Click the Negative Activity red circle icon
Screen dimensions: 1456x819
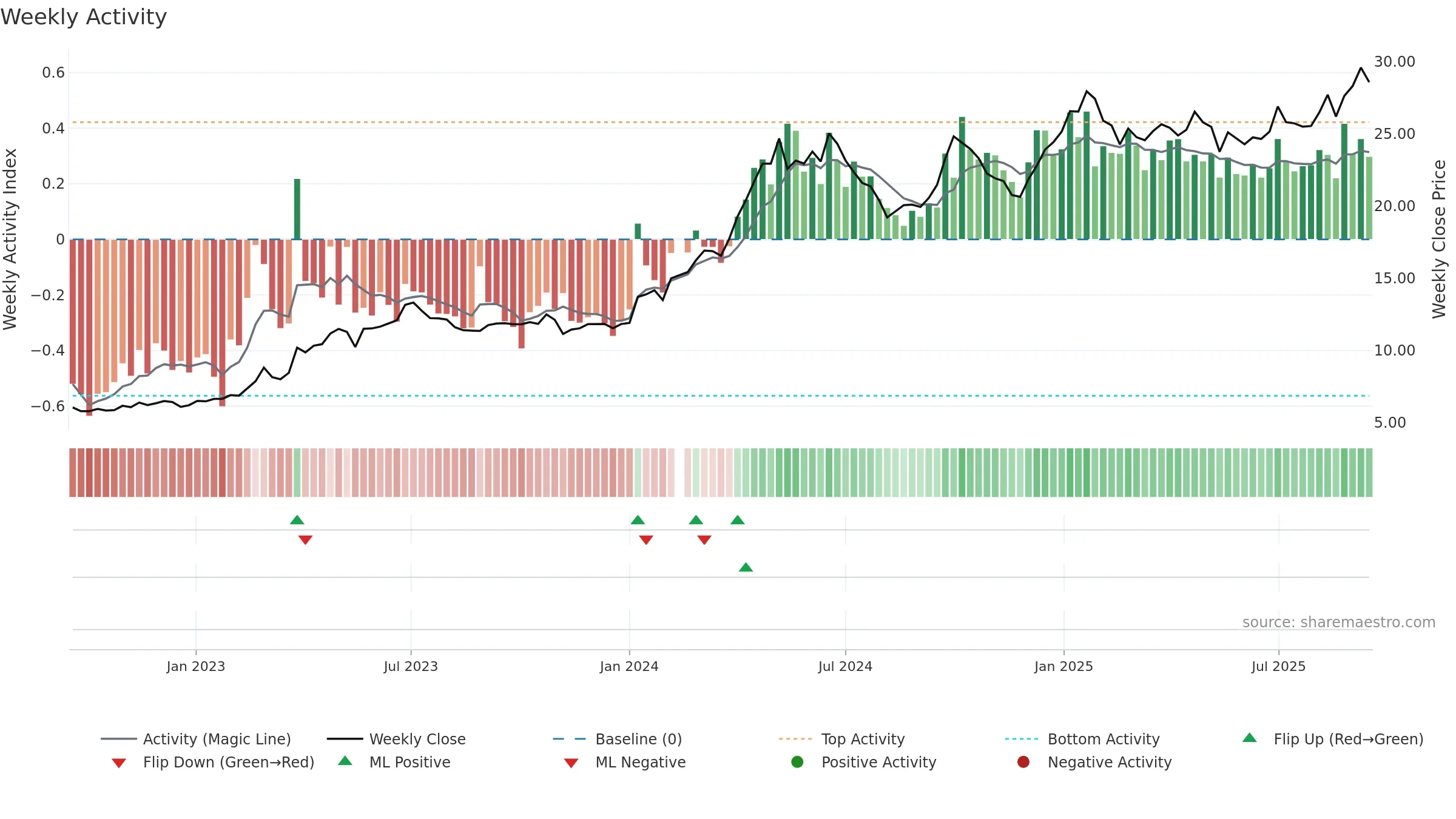tap(1023, 762)
